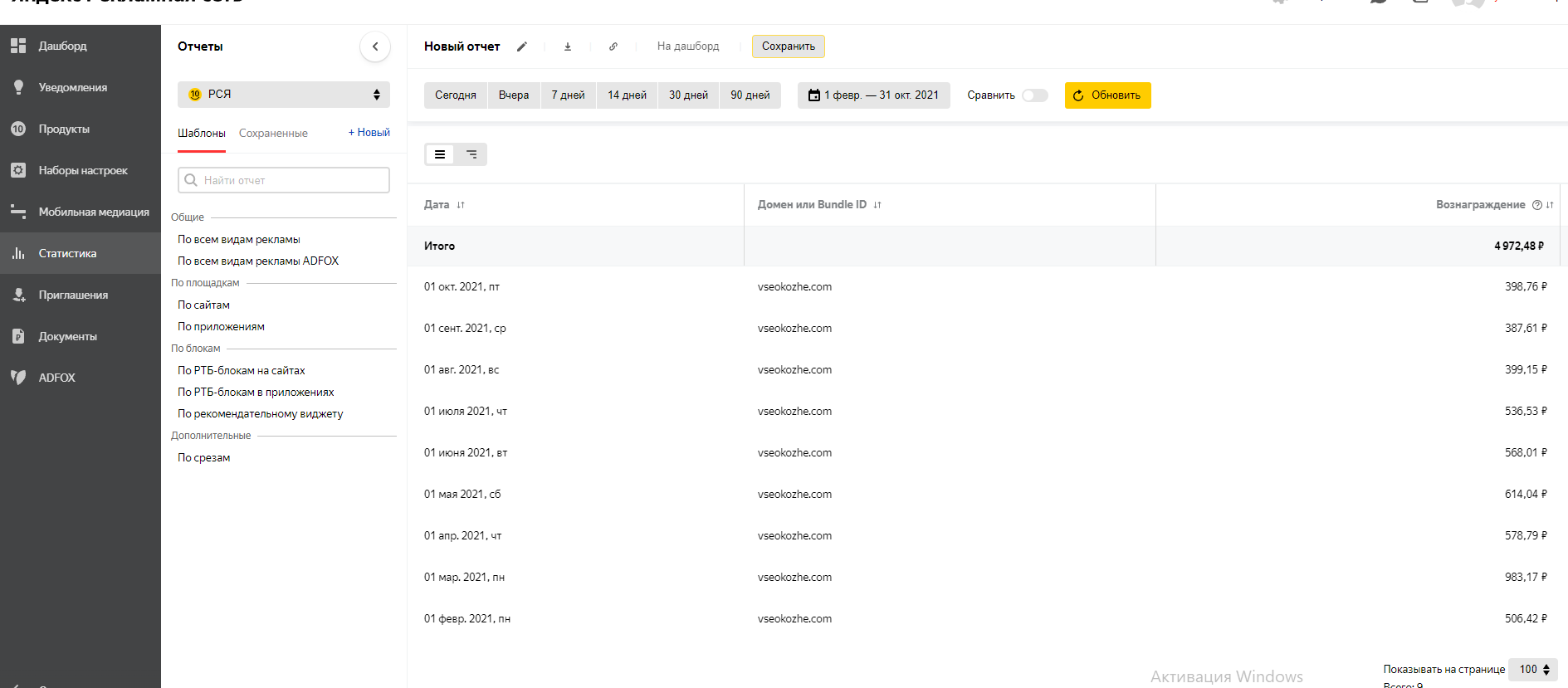This screenshot has width=1568, height=688.
Task: Switch to the Сохраненные tab
Action: (273, 134)
